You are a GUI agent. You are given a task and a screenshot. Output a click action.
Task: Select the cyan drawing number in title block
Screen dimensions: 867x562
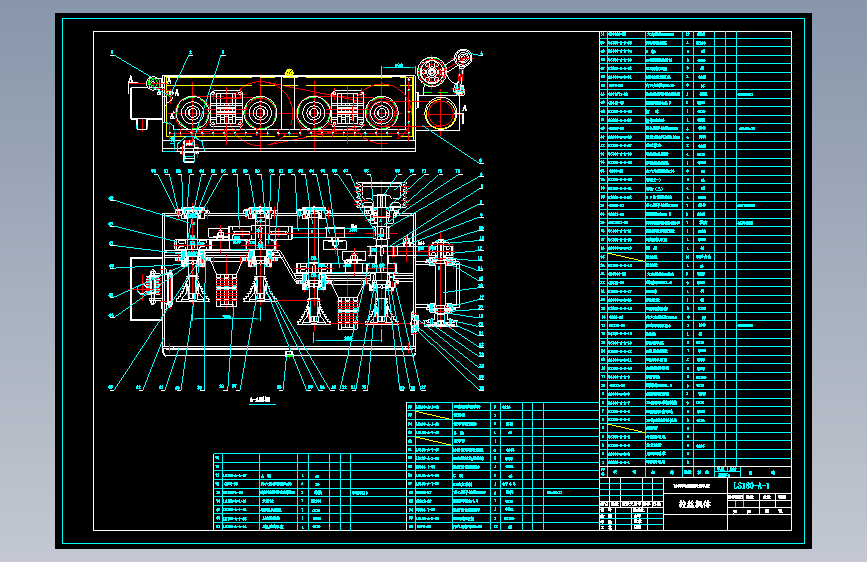751,486
